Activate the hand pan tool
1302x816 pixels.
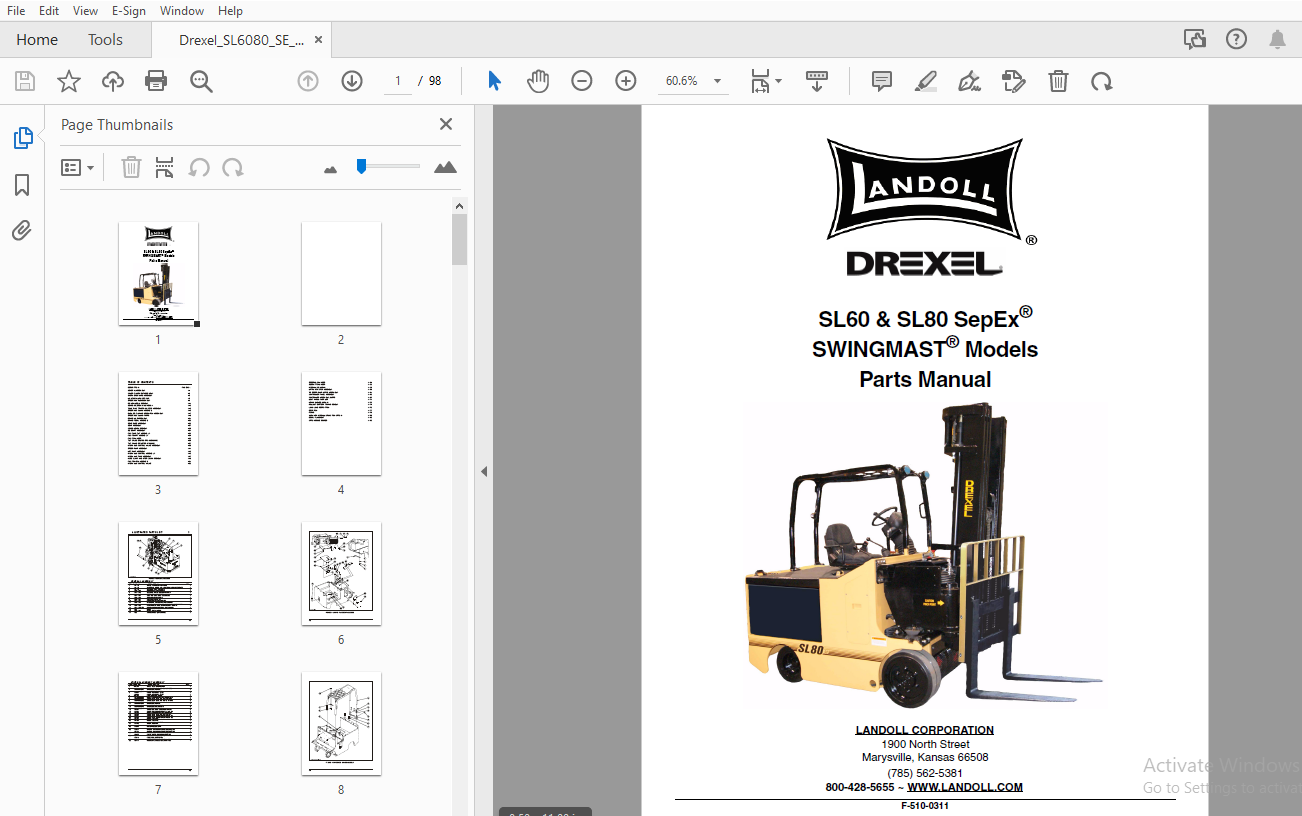click(x=538, y=81)
